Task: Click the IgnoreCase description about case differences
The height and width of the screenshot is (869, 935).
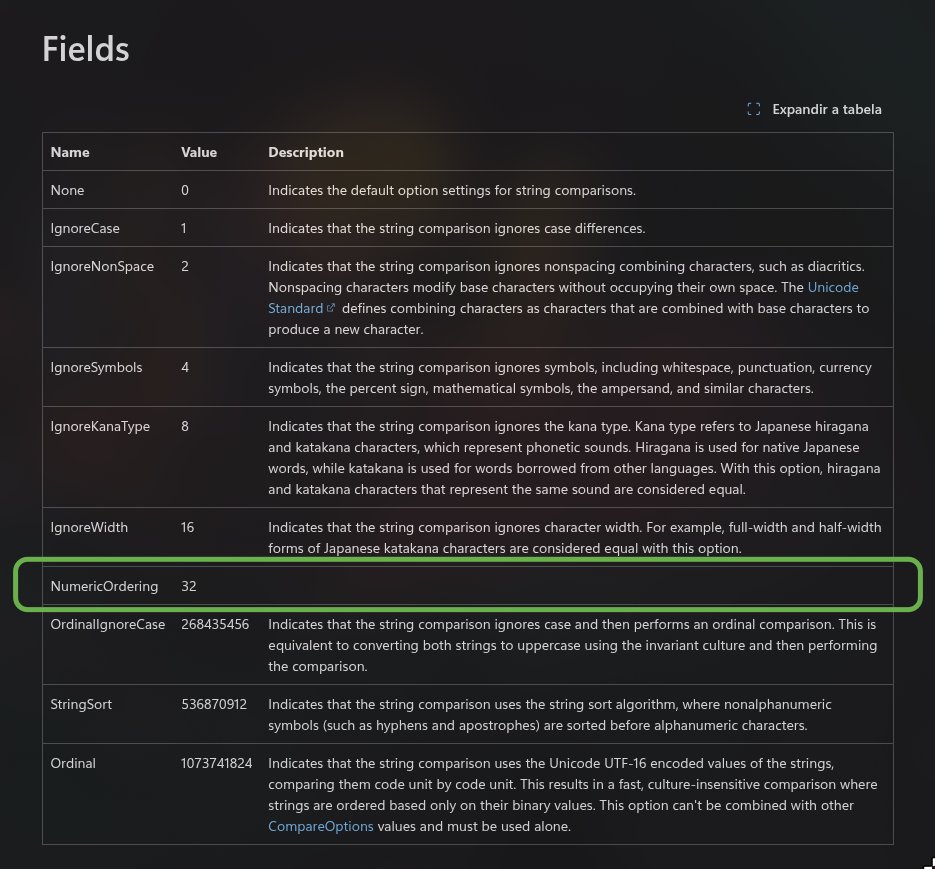Action: [457, 228]
